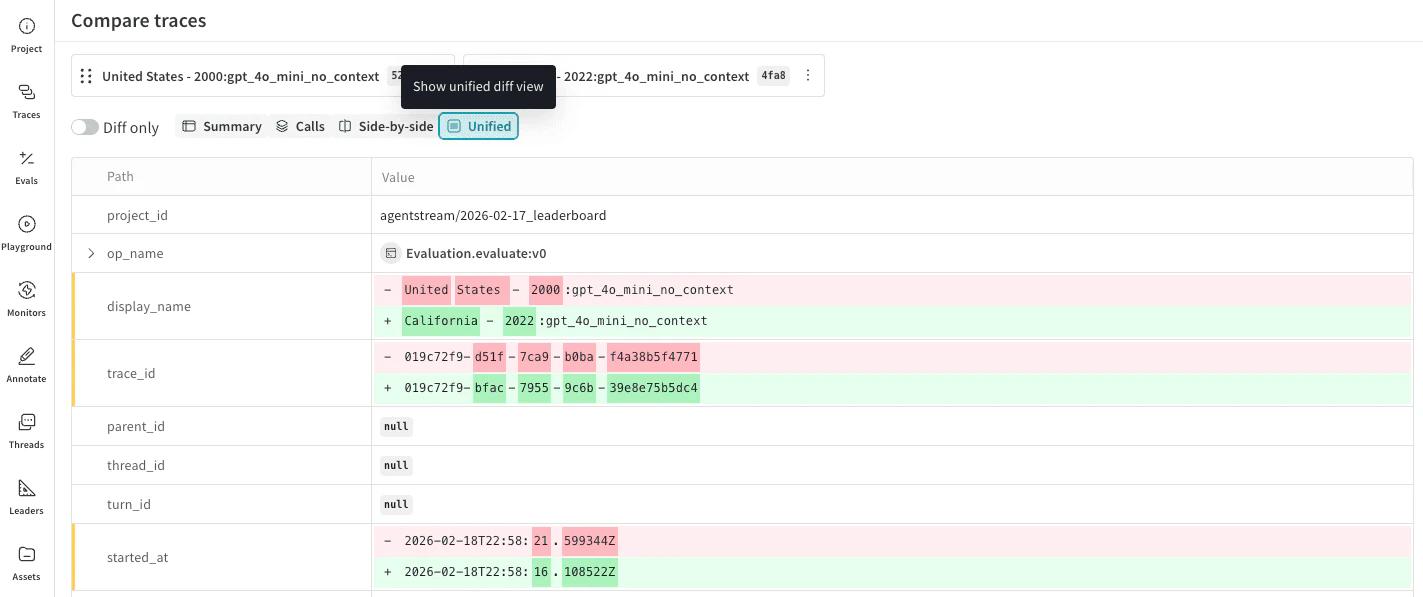Click the added trace_id ending 39e8e75b5dc4

(892, 388)
